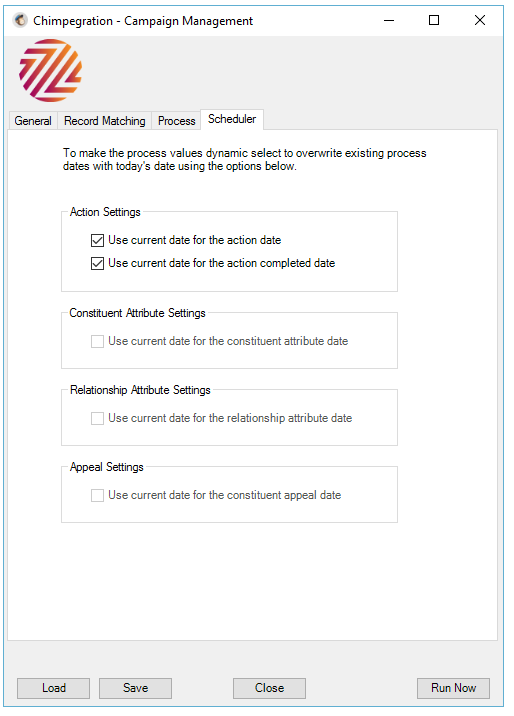
Task: Switch to the General tab
Action: pos(33,121)
